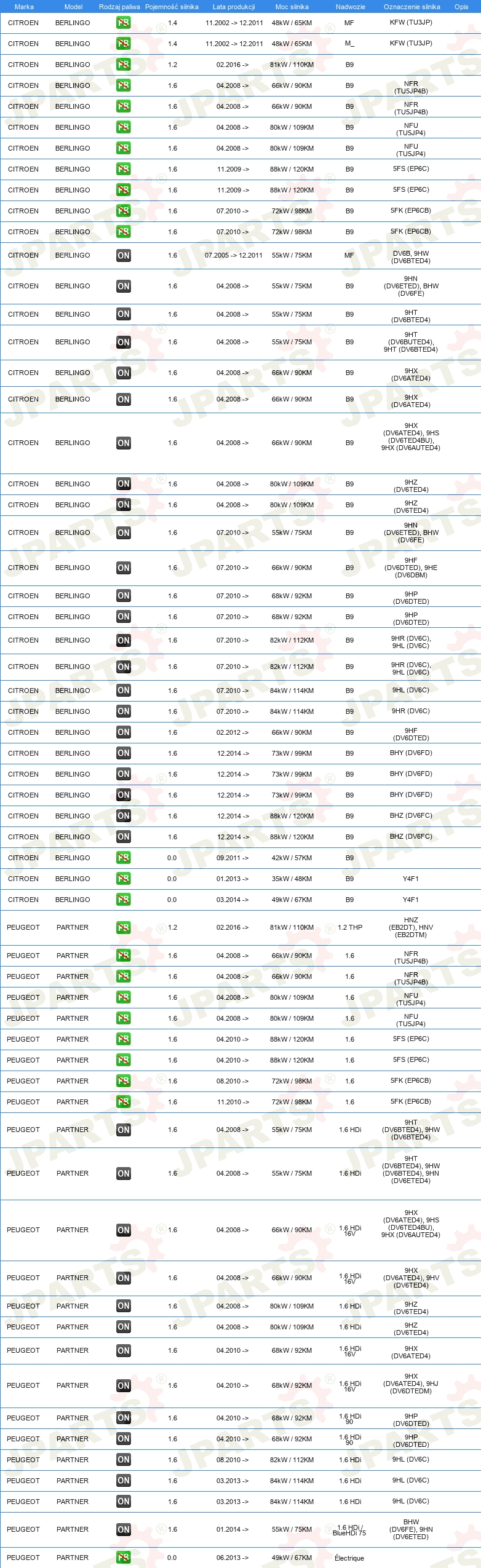The height and width of the screenshot is (1568, 481).
Task: Click diesel icon in Citroen 9HX, 9HS (DV6TED4BU) row
Action: 123,443
